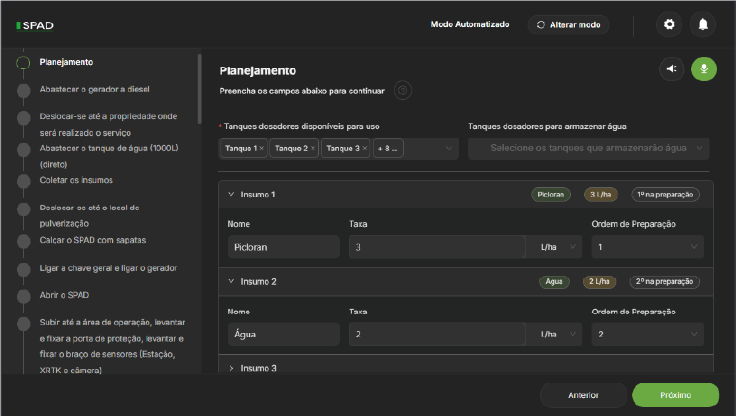Click the Insumo 1 Nome field
Image resolution: width=737 pixels, height=417 pixels.
pos(282,246)
